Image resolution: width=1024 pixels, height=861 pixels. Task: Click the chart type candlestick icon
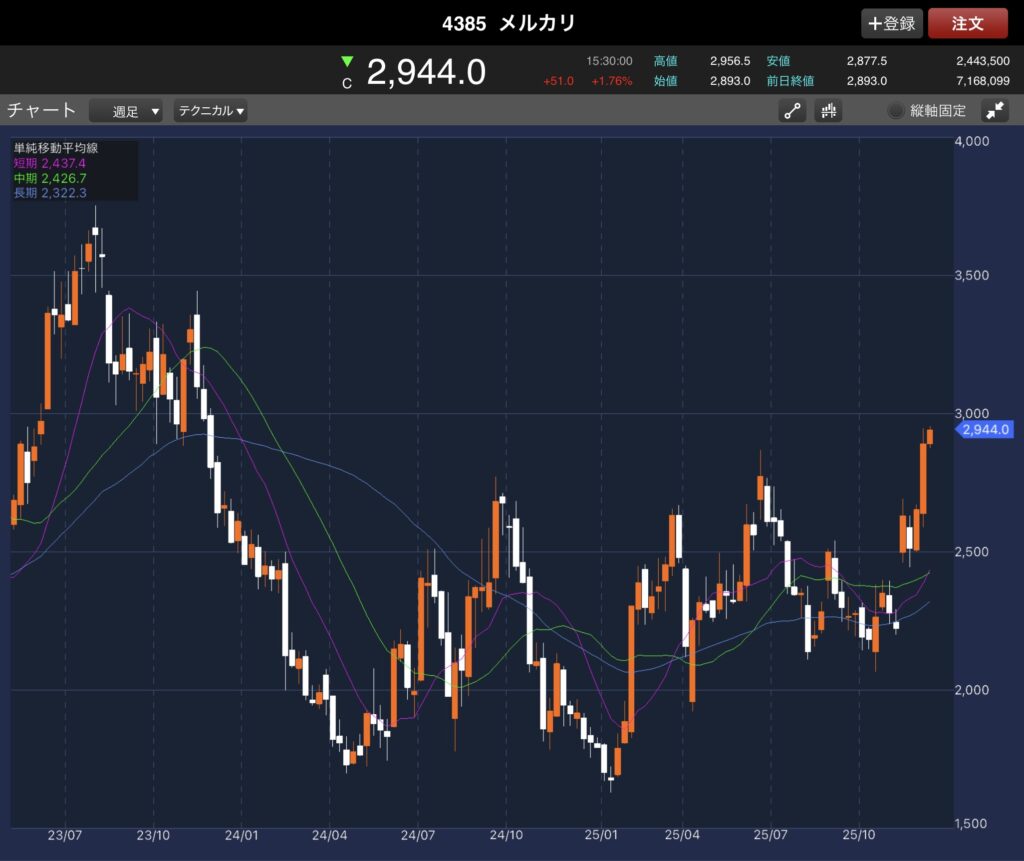(x=828, y=111)
